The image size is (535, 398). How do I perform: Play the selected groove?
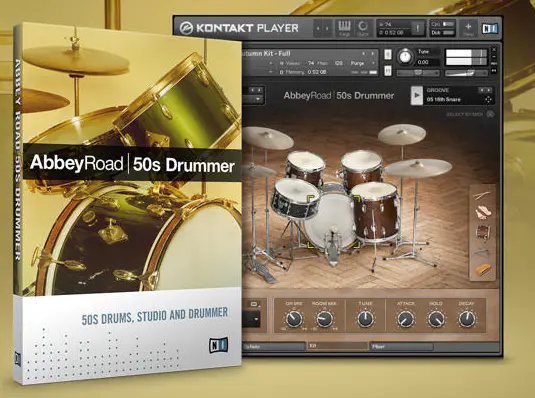[417, 95]
